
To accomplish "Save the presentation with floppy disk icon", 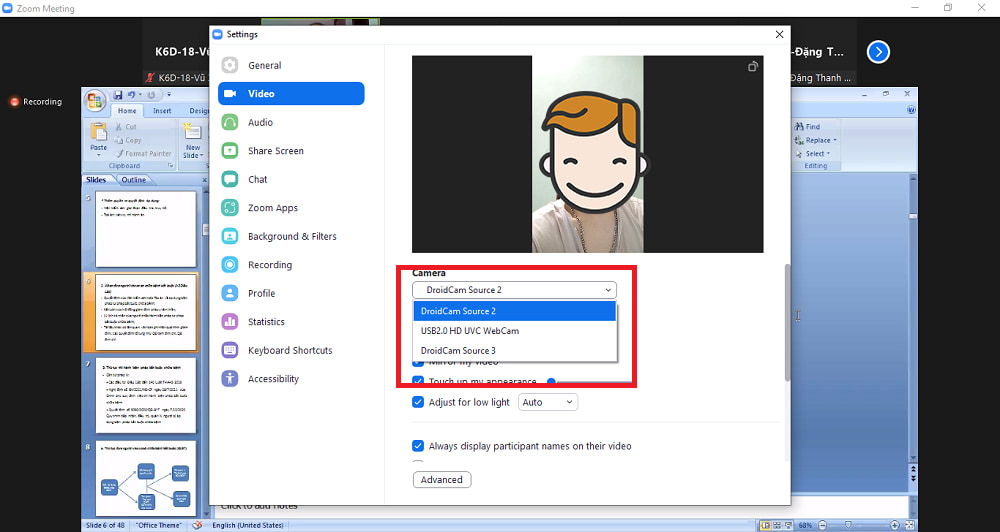I will 117,95.
